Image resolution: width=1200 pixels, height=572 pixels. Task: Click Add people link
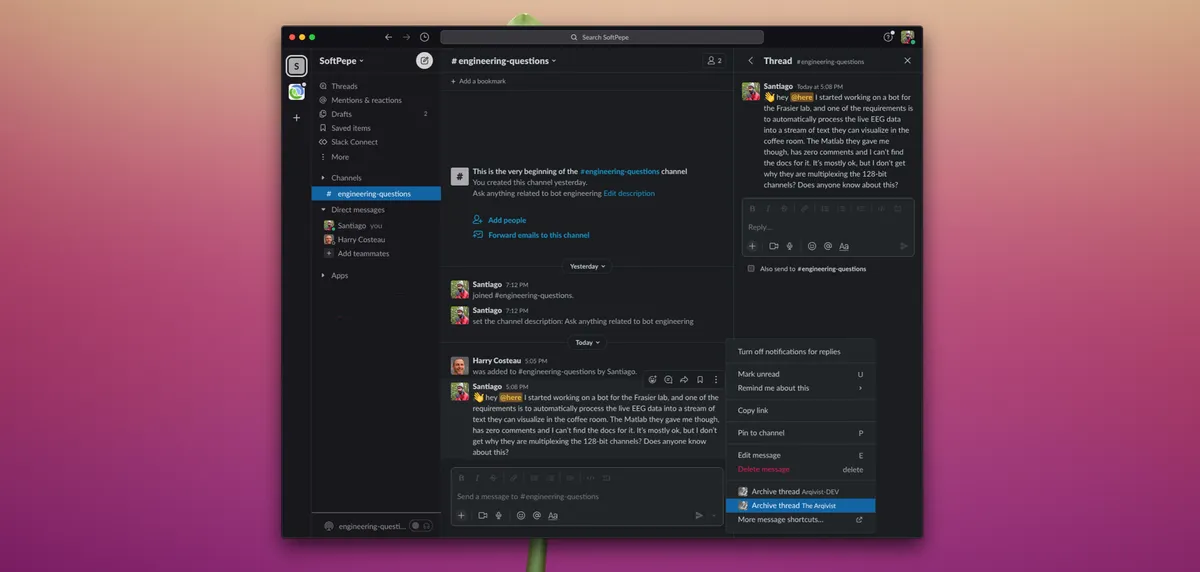[x=506, y=220]
